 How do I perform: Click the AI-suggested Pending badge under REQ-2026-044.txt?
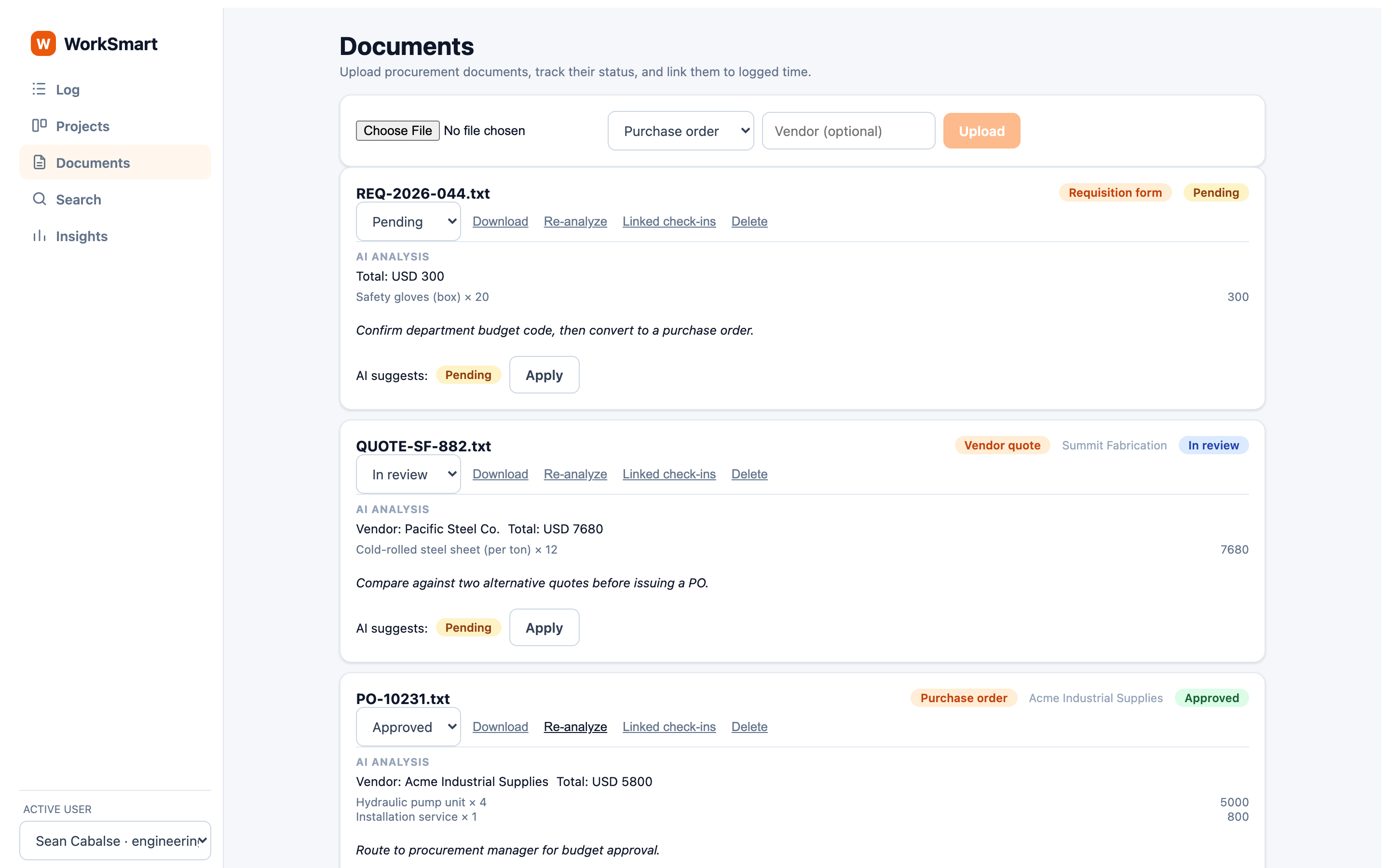click(x=468, y=375)
